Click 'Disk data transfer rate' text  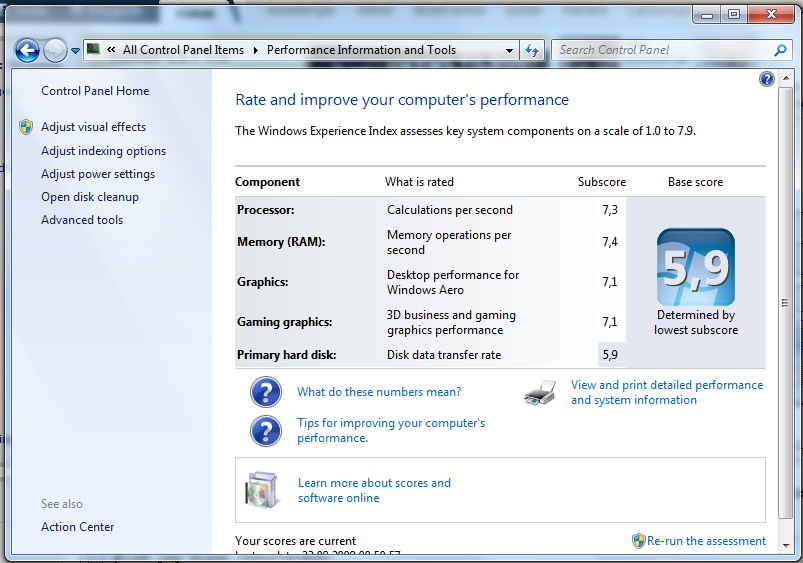pyautogui.click(x=444, y=355)
